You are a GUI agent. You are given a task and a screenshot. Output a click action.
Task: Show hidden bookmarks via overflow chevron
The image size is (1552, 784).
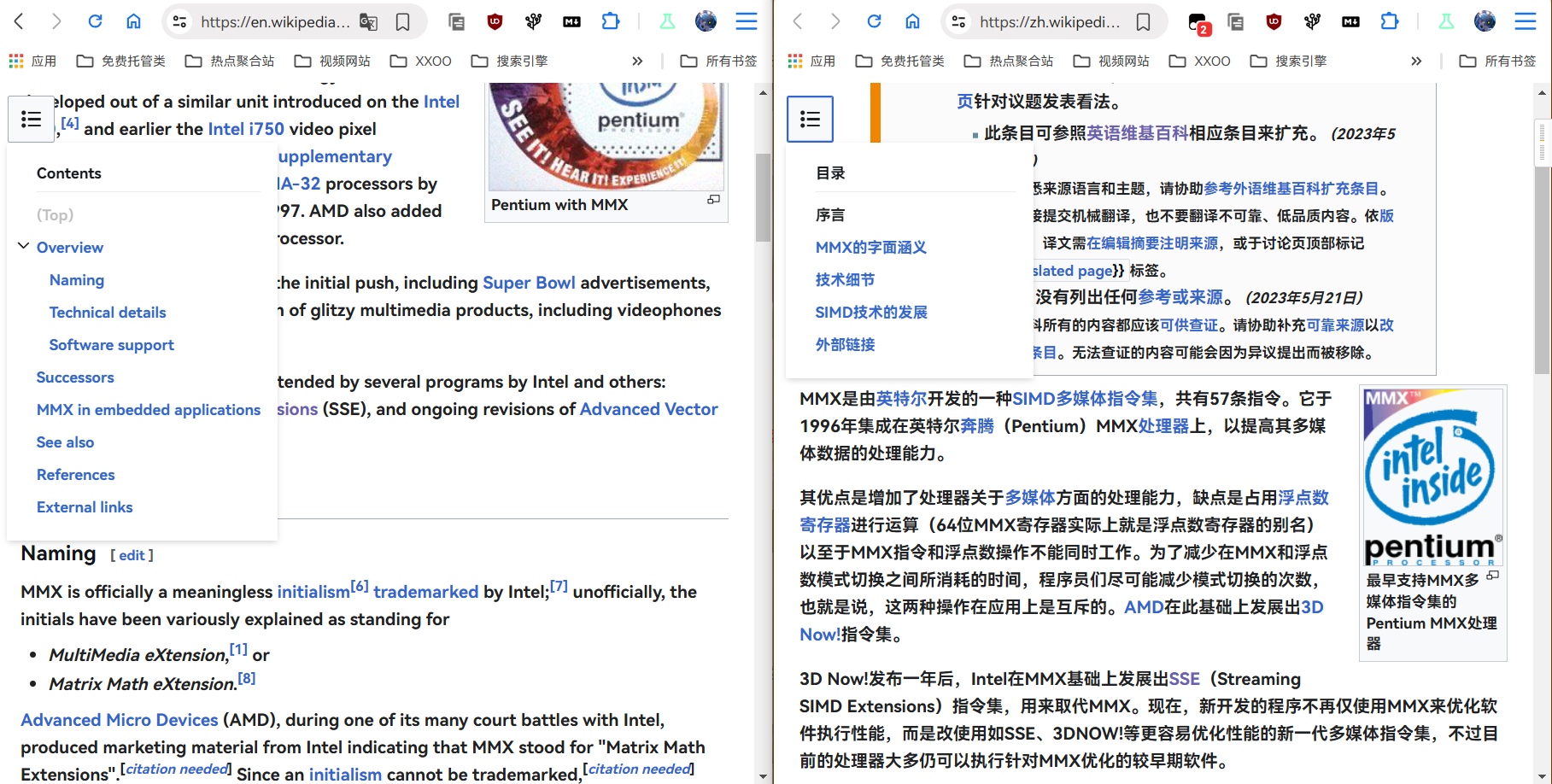[637, 61]
